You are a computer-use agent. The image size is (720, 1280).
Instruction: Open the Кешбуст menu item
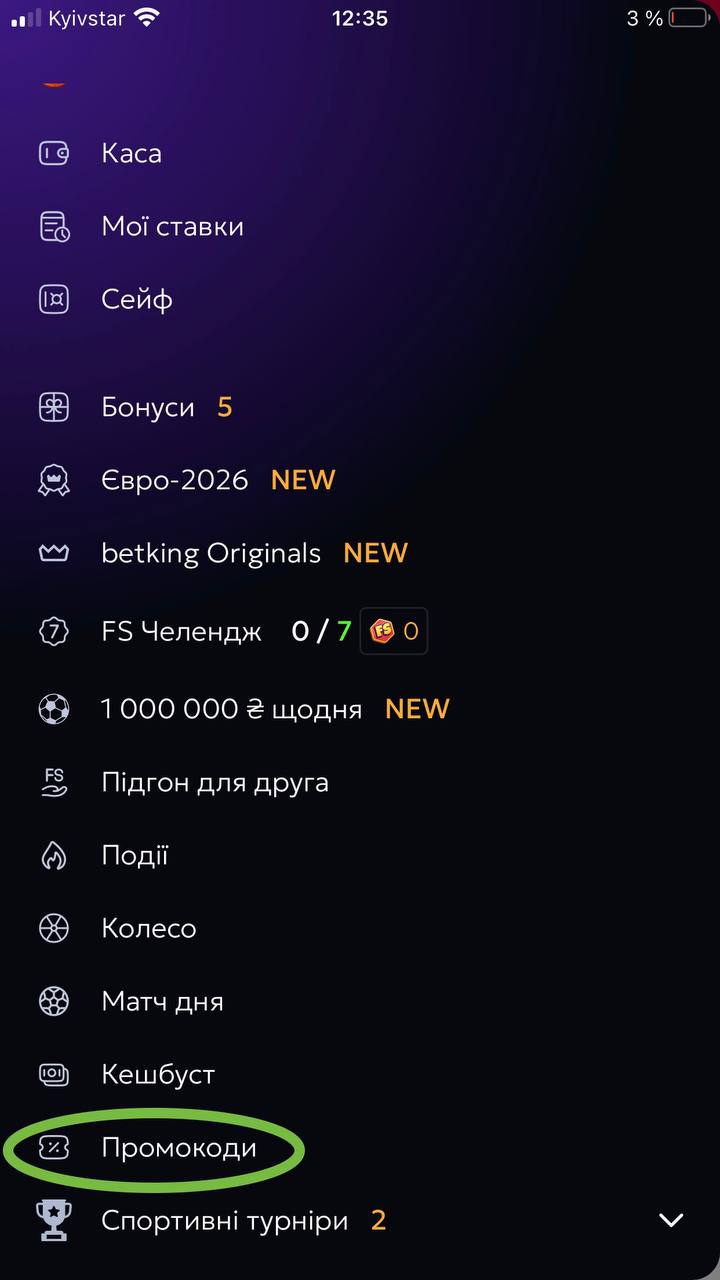tap(158, 1075)
